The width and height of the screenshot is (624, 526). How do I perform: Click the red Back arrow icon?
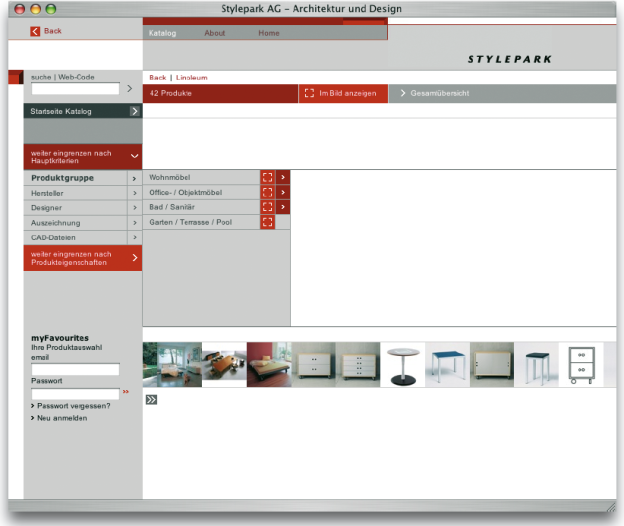[35, 31]
